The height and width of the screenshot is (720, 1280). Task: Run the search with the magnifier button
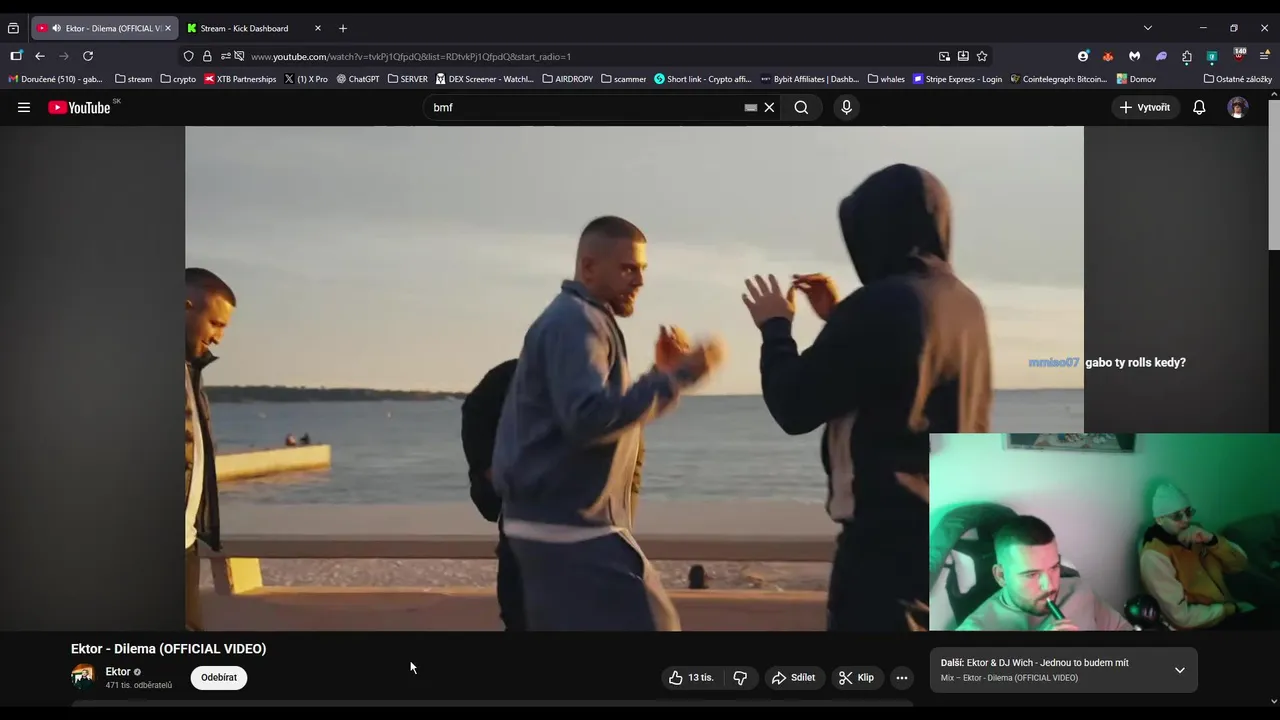(801, 107)
